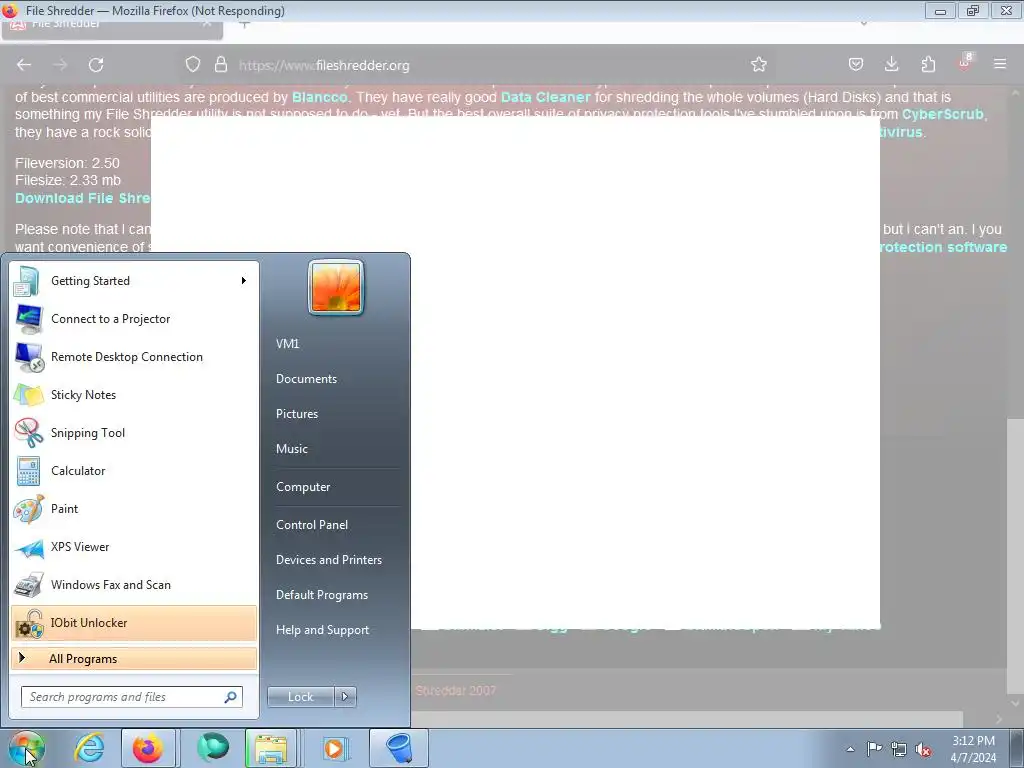
Task: Open the Snipping Tool
Action: pos(134,432)
